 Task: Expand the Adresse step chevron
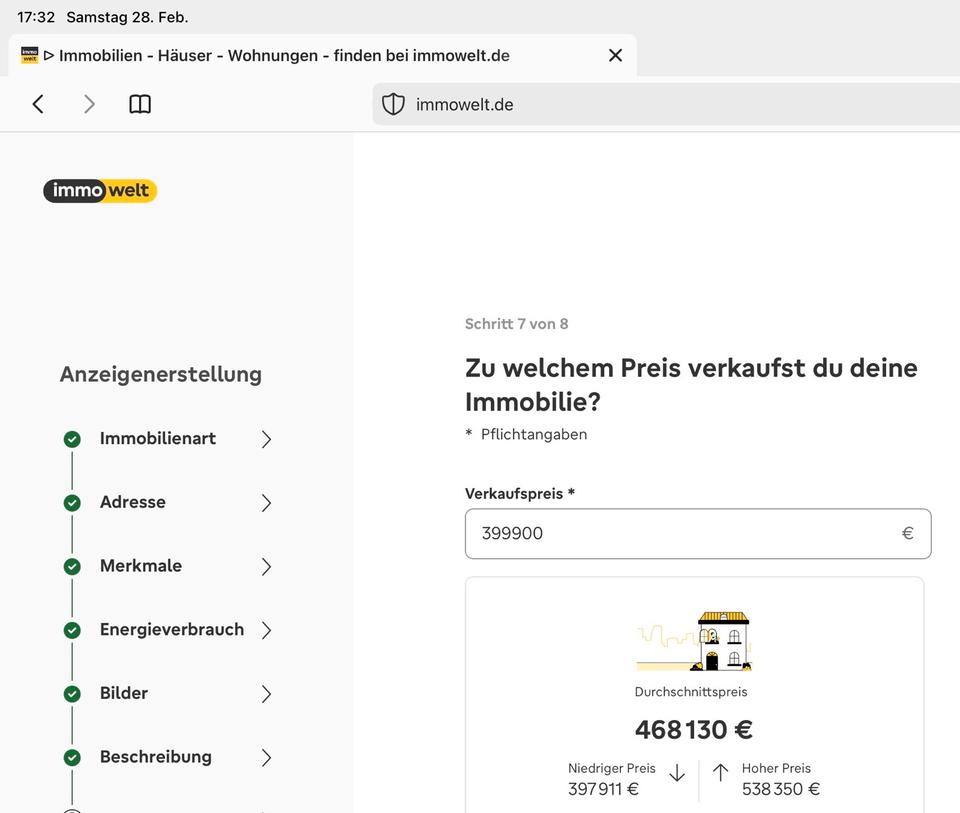point(266,503)
